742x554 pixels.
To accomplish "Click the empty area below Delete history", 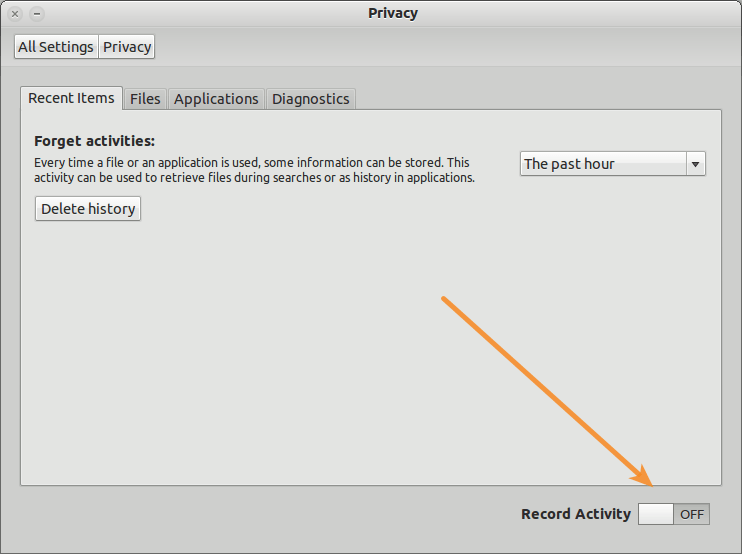I will 300,350.
